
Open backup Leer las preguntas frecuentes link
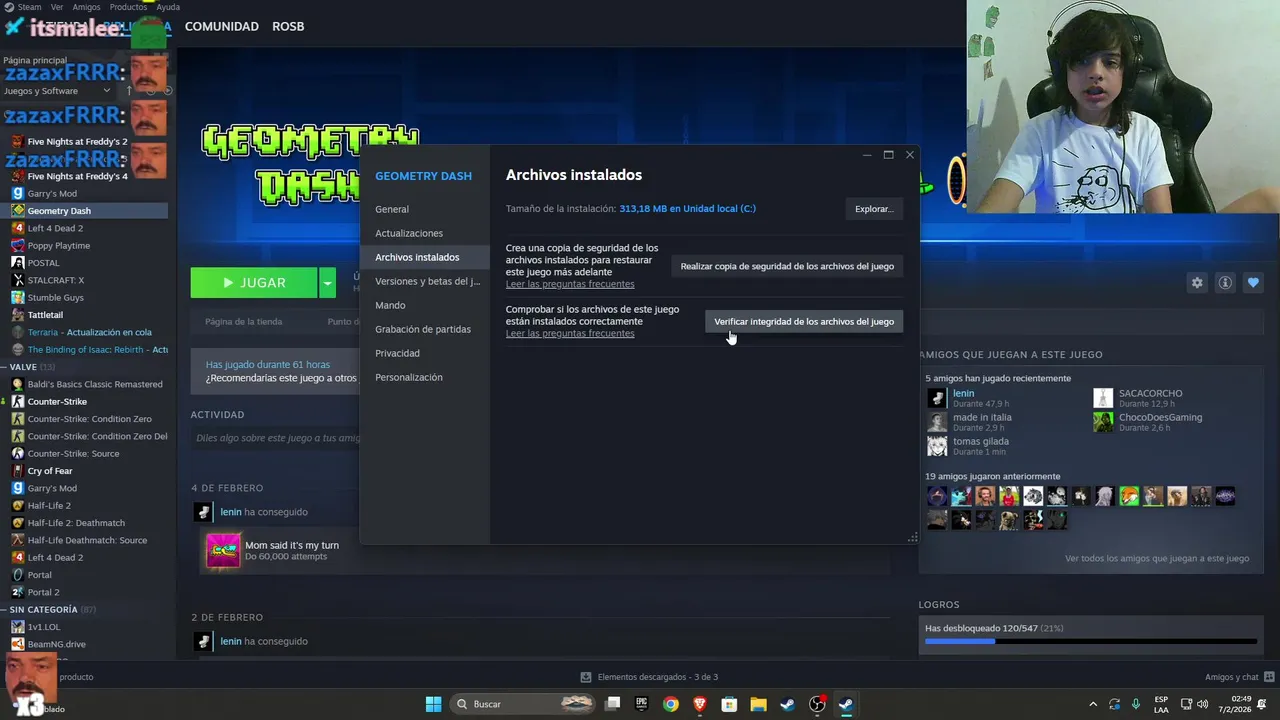click(x=570, y=284)
